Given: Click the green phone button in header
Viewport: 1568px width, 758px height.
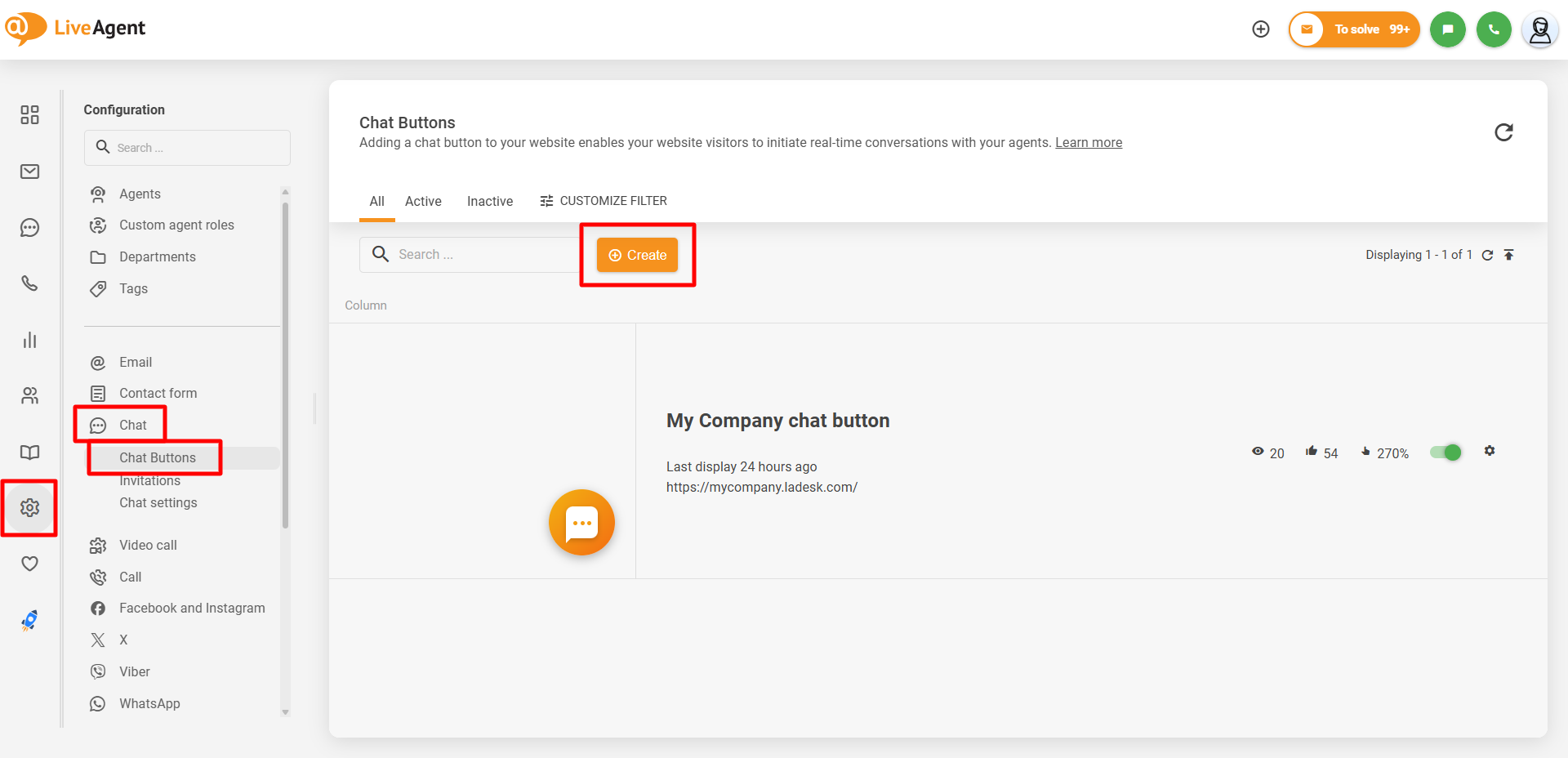Looking at the screenshot, I should 1494,29.
